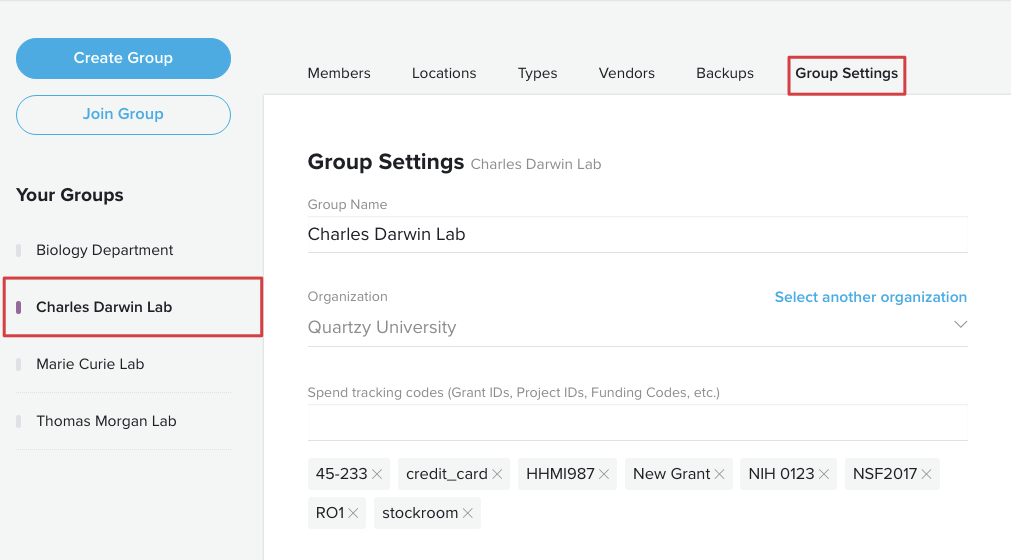Delete the HHMI987 code tag
Screen dimensions: 1011x560
click(604, 474)
